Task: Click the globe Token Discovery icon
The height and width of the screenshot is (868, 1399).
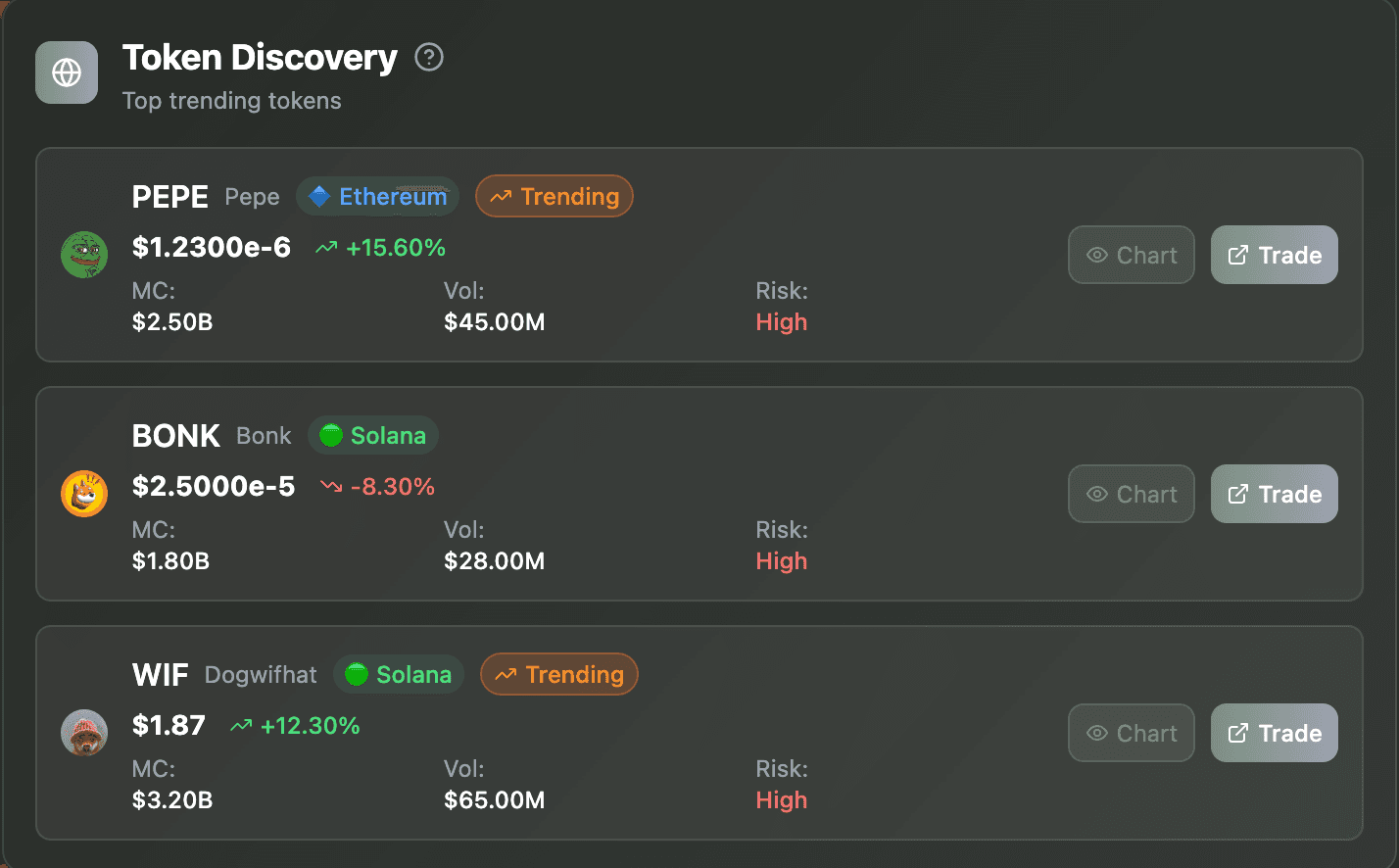Action: pyautogui.click(x=67, y=72)
